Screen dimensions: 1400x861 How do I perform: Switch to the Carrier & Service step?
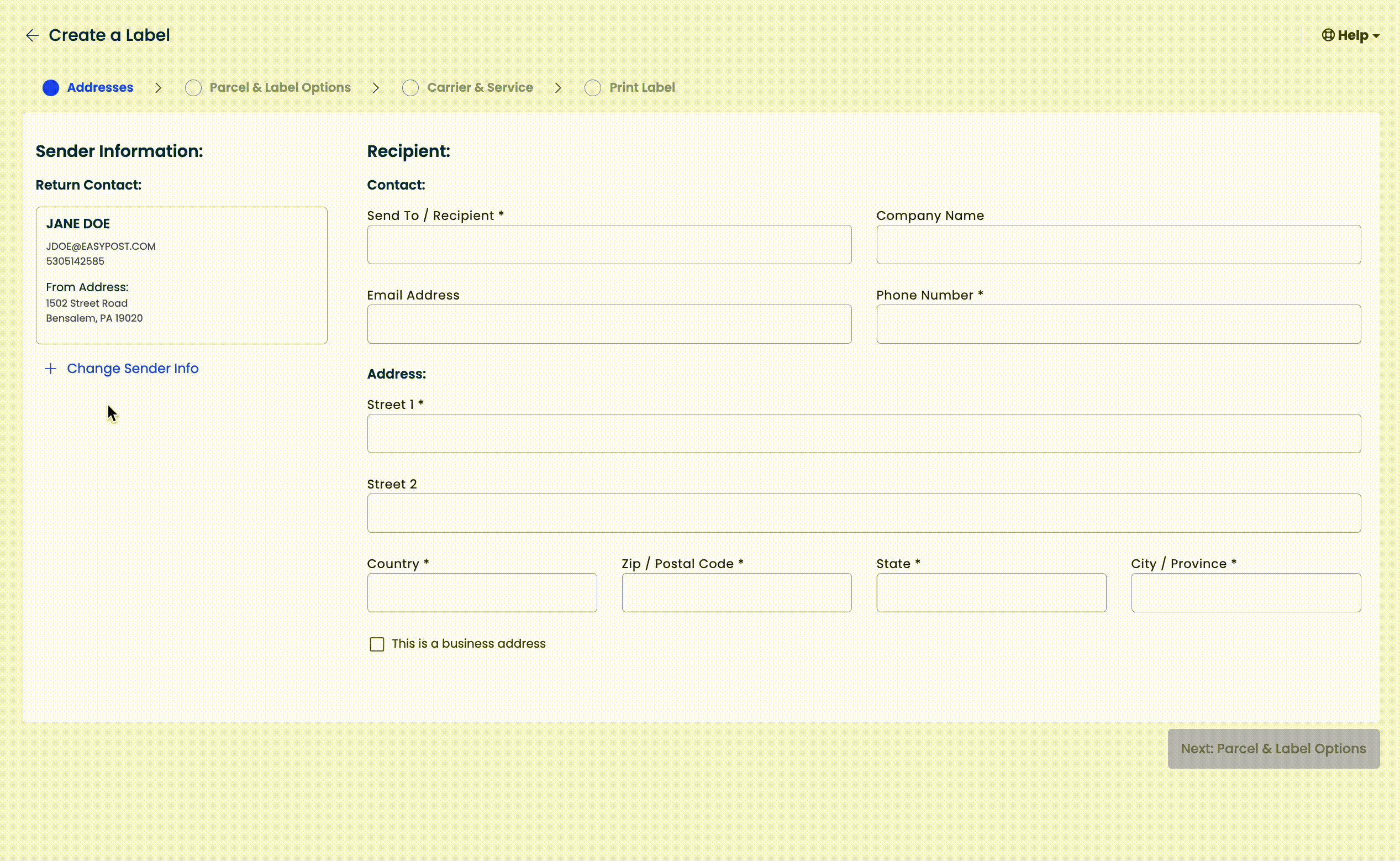point(480,88)
